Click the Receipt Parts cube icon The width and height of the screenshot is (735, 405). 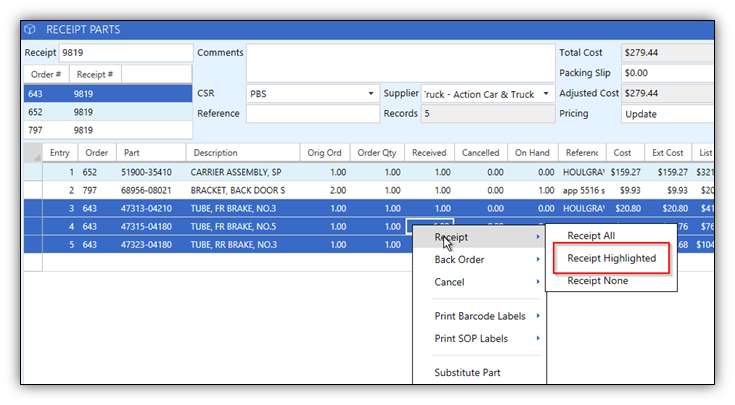[30, 29]
